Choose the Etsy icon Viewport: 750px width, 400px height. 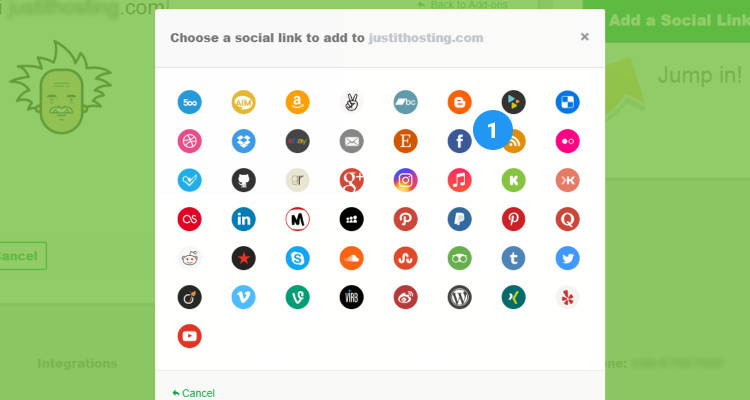point(405,141)
